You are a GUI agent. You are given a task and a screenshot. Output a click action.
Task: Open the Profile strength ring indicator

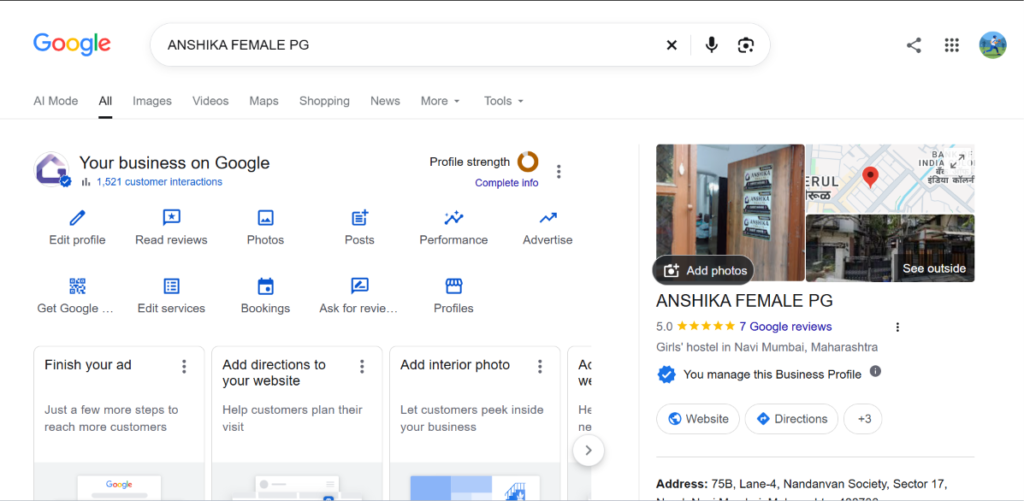pos(528,161)
